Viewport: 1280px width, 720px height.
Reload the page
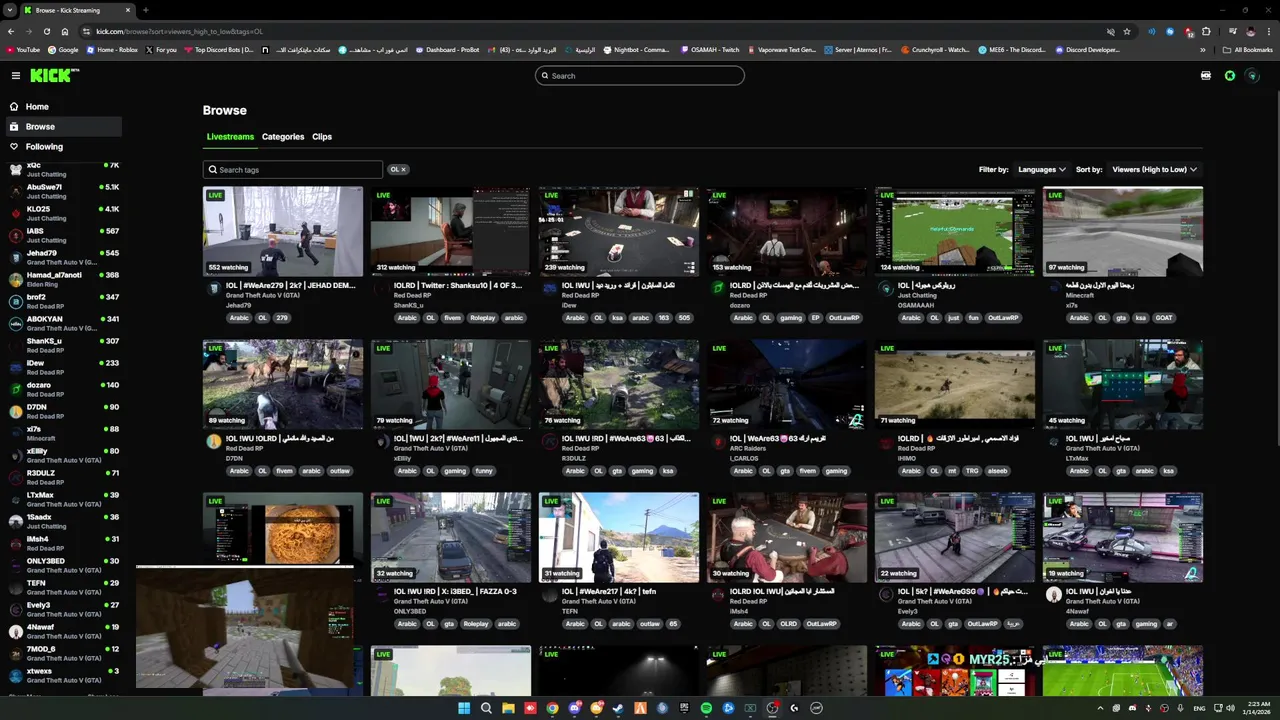tap(46, 31)
